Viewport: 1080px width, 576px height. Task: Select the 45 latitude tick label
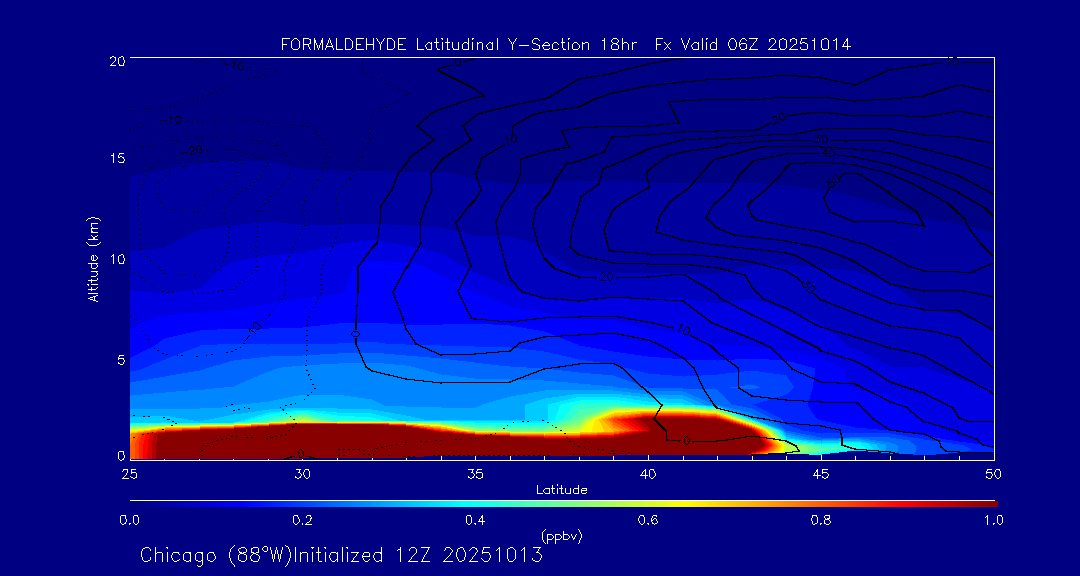coord(821,473)
